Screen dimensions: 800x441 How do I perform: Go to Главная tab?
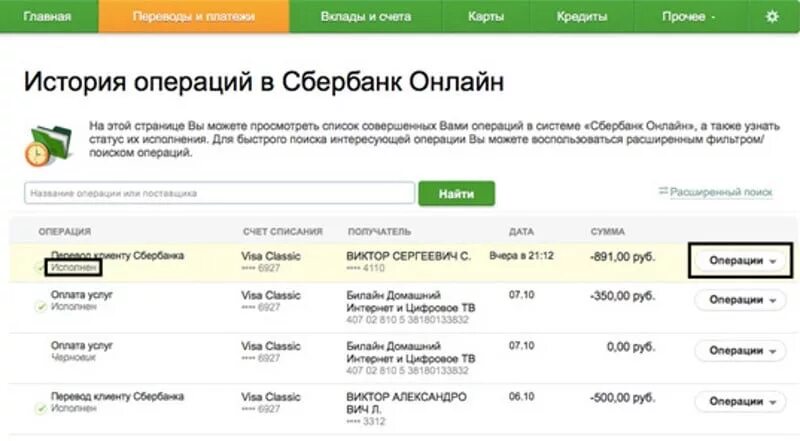[x=47, y=16]
